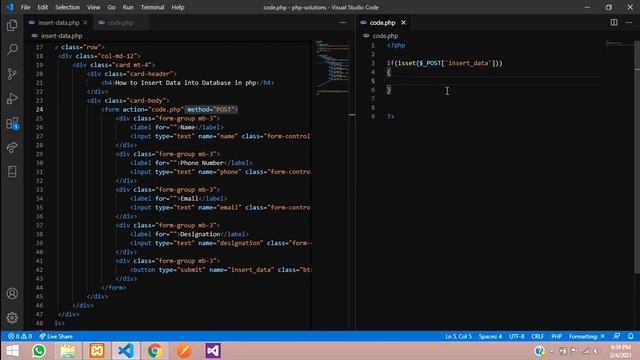Change file encoding via UTF-8
The height and width of the screenshot is (360, 640).
pyautogui.click(x=516, y=336)
